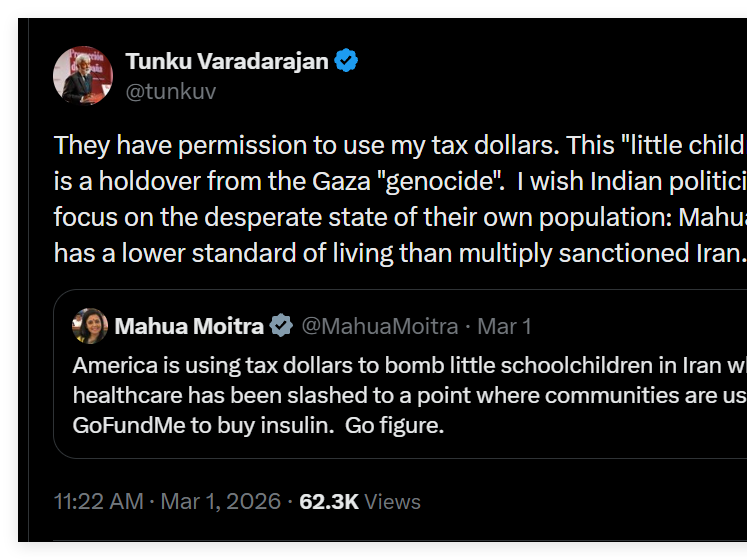Image resolution: width=747 pixels, height=560 pixels.
Task: Click the "focus on the desperate state" line
Action: (x=400, y=217)
